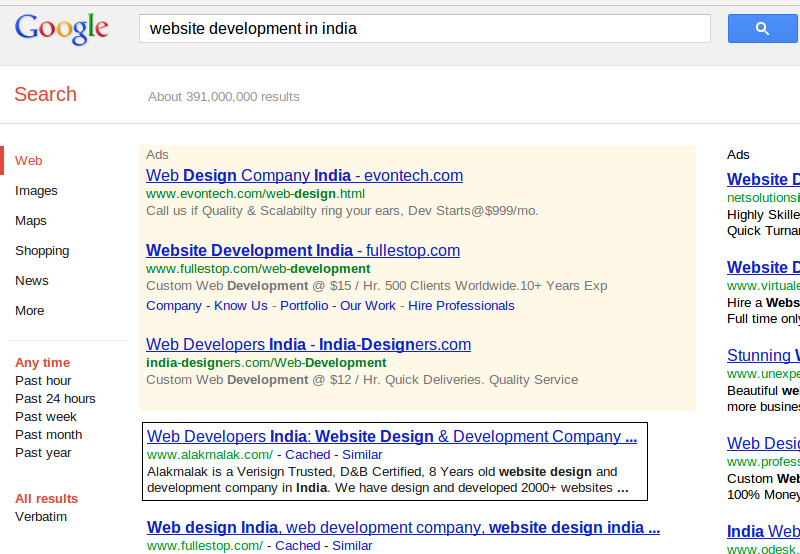Select the Web search category
The height and width of the screenshot is (554, 800).
(x=29, y=161)
